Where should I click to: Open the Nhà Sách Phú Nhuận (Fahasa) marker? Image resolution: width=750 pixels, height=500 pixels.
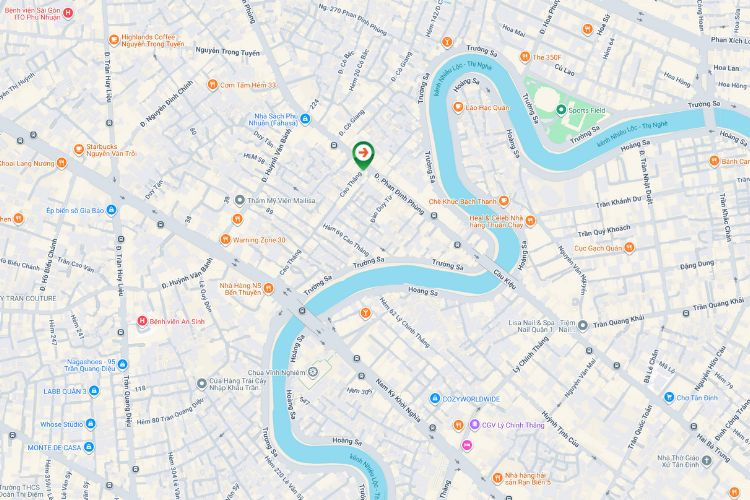(x=305, y=119)
